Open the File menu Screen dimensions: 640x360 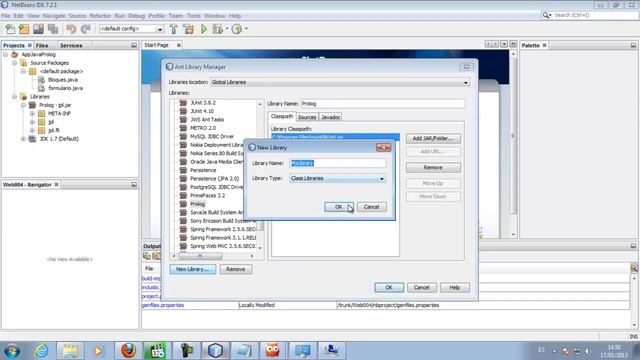click(6, 16)
